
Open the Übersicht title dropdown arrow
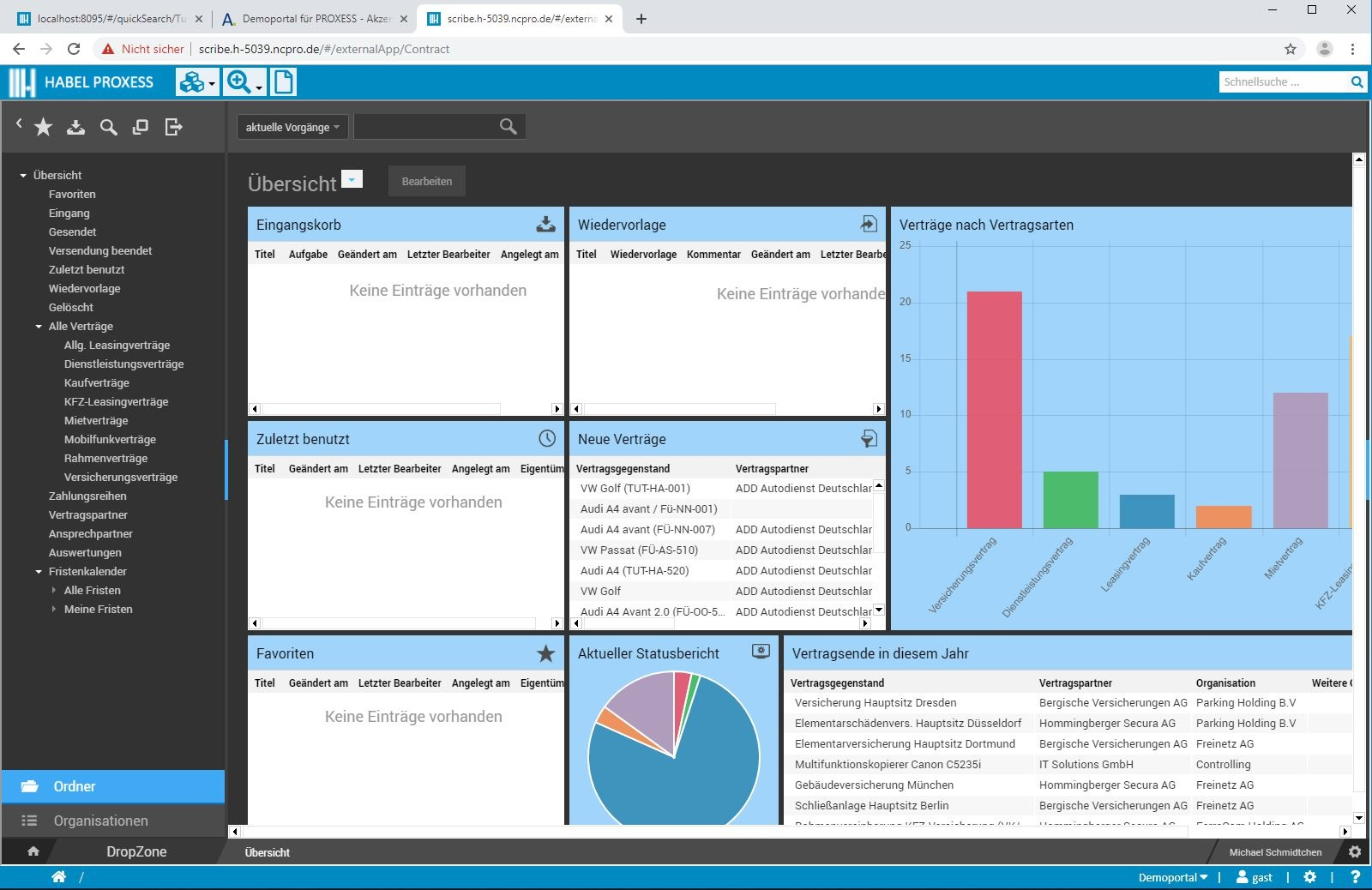coord(352,178)
